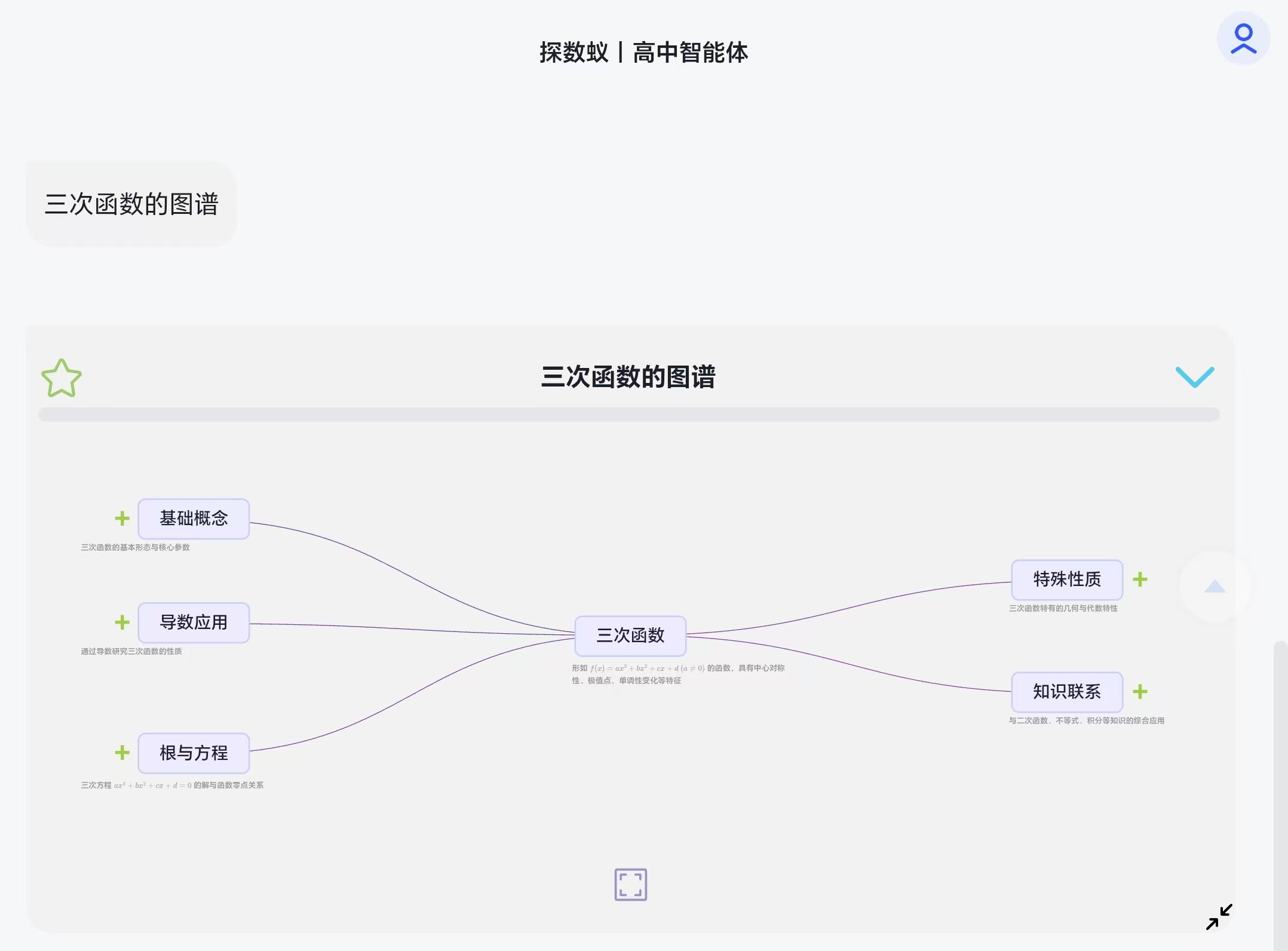Screen dimensions: 1288x951
Task: Expand 根与方程 with its plus icon
Action: coord(122,753)
